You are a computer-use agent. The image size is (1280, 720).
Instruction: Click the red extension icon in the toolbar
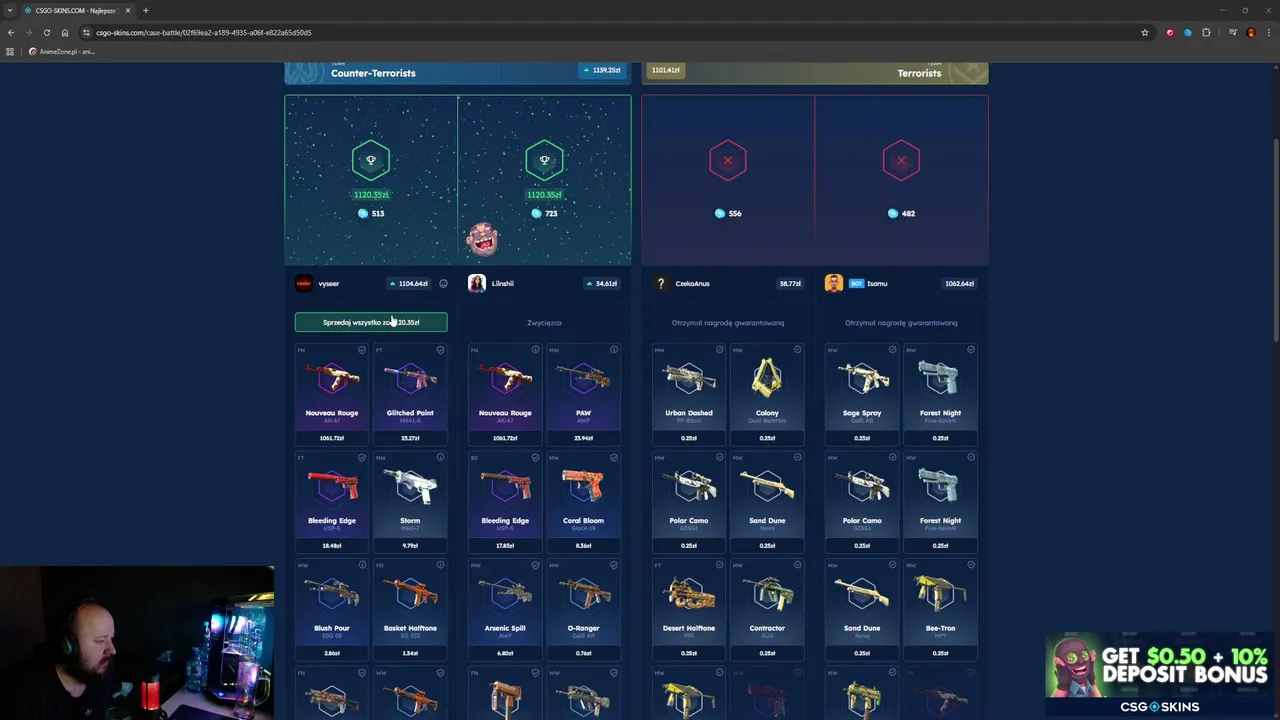tap(1170, 32)
